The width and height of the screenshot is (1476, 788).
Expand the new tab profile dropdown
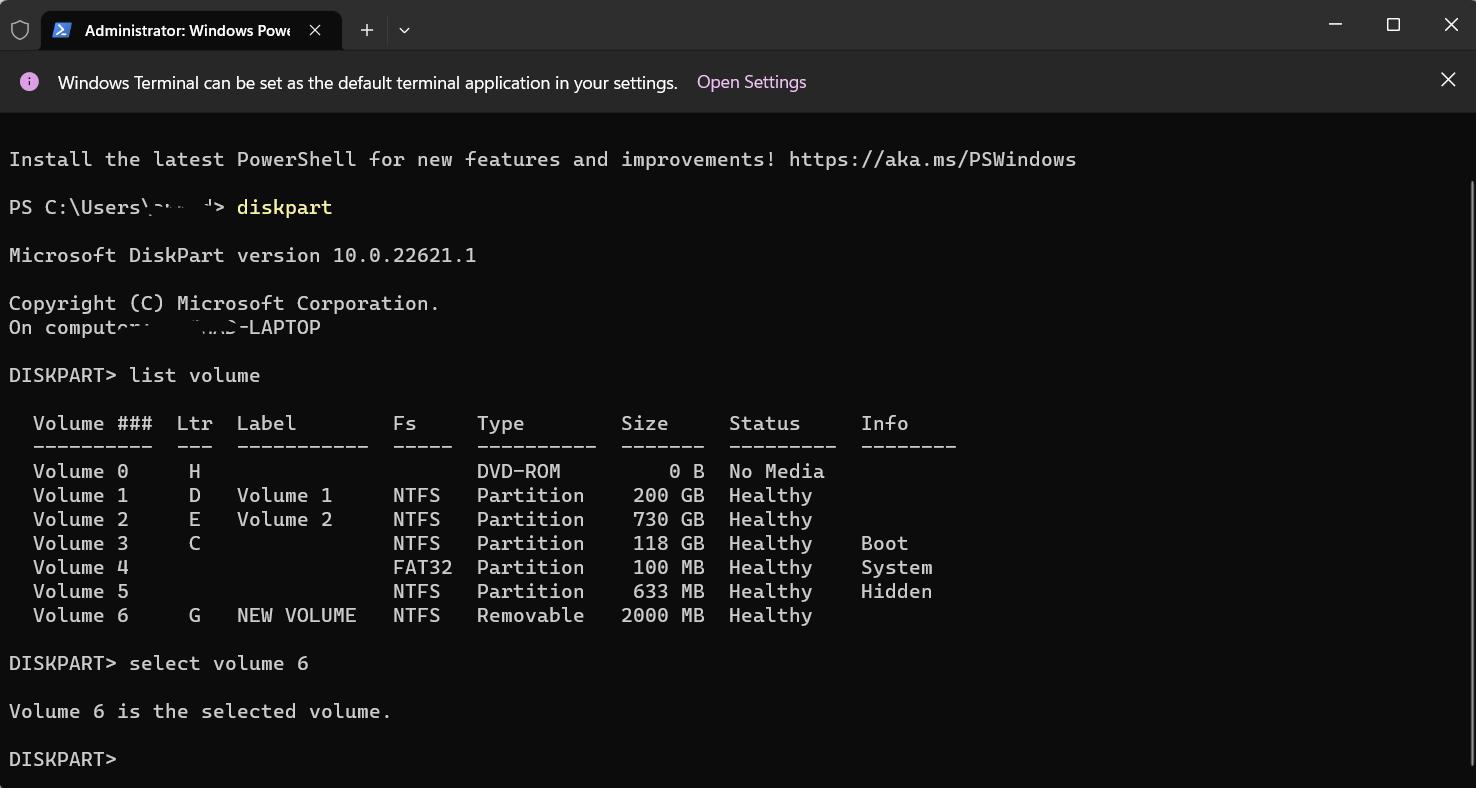coord(404,30)
